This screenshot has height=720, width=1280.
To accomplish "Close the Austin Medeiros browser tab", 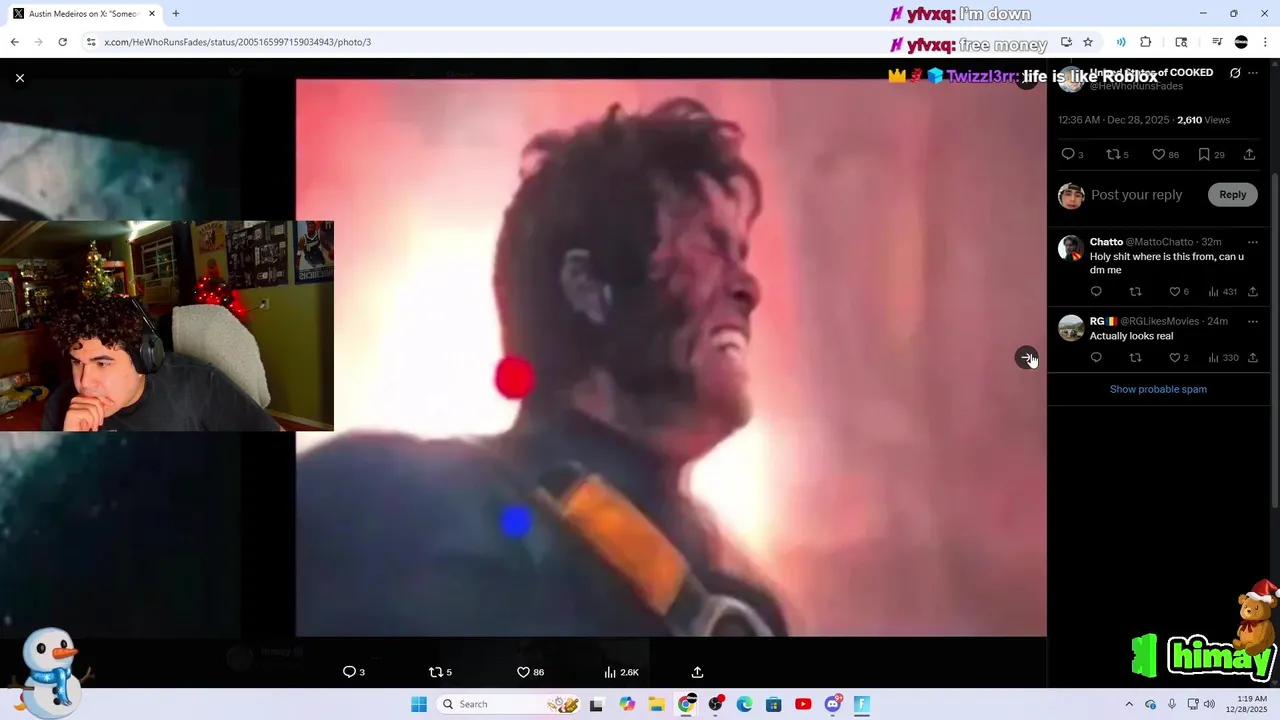I will pos(152,14).
